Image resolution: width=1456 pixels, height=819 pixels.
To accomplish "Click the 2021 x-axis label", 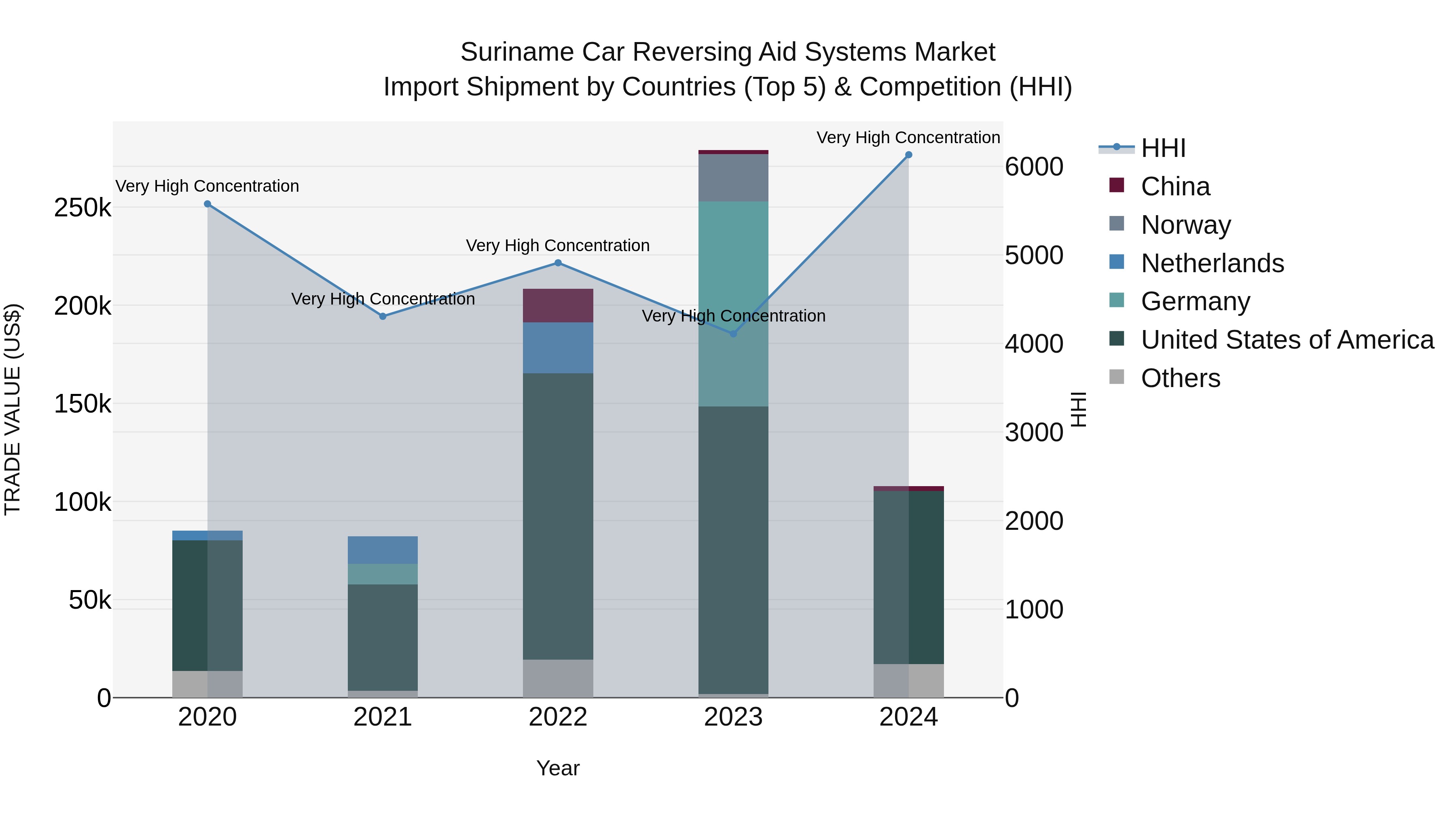I will (383, 717).
